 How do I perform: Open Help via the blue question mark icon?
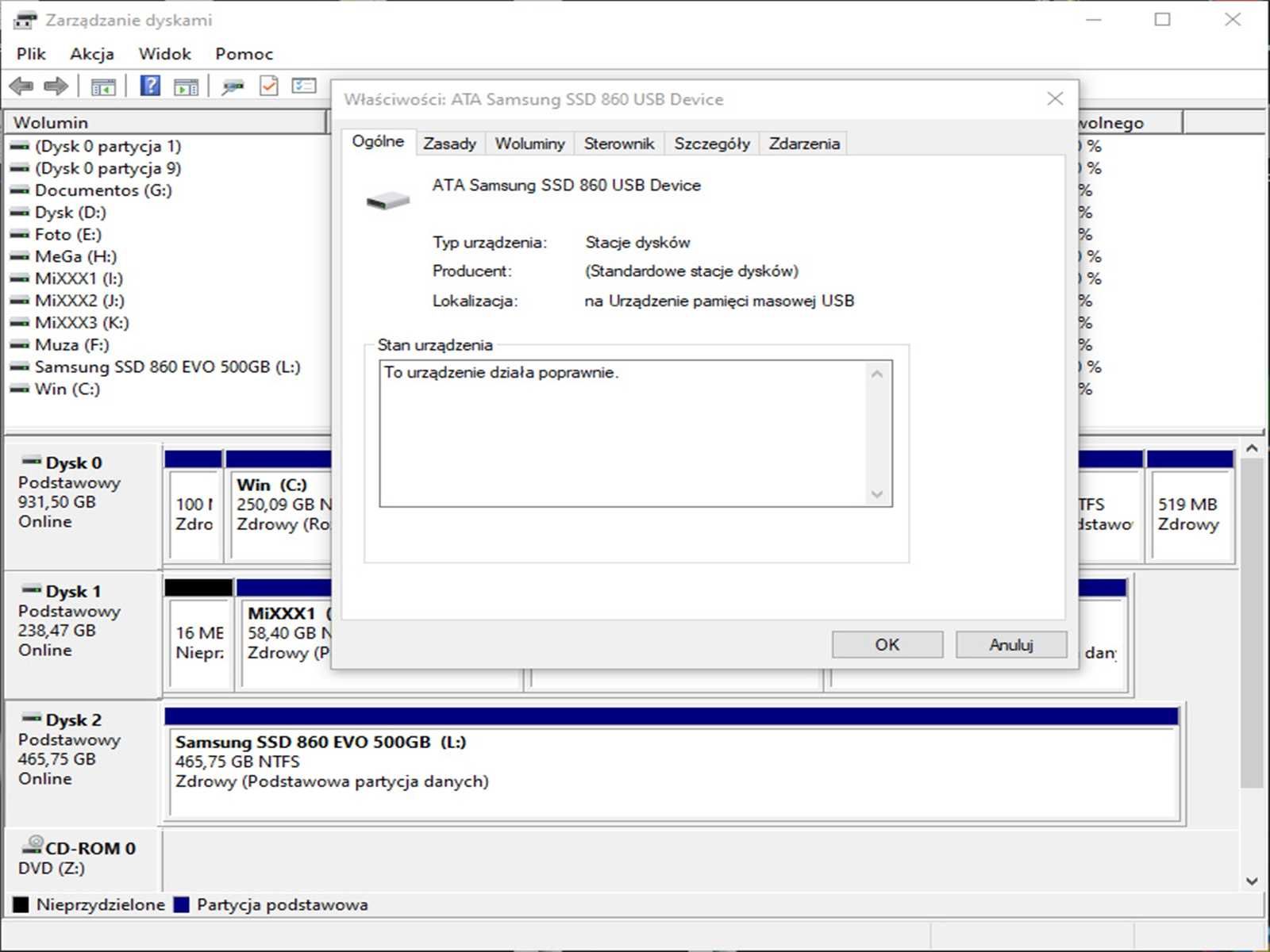(150, 86)
